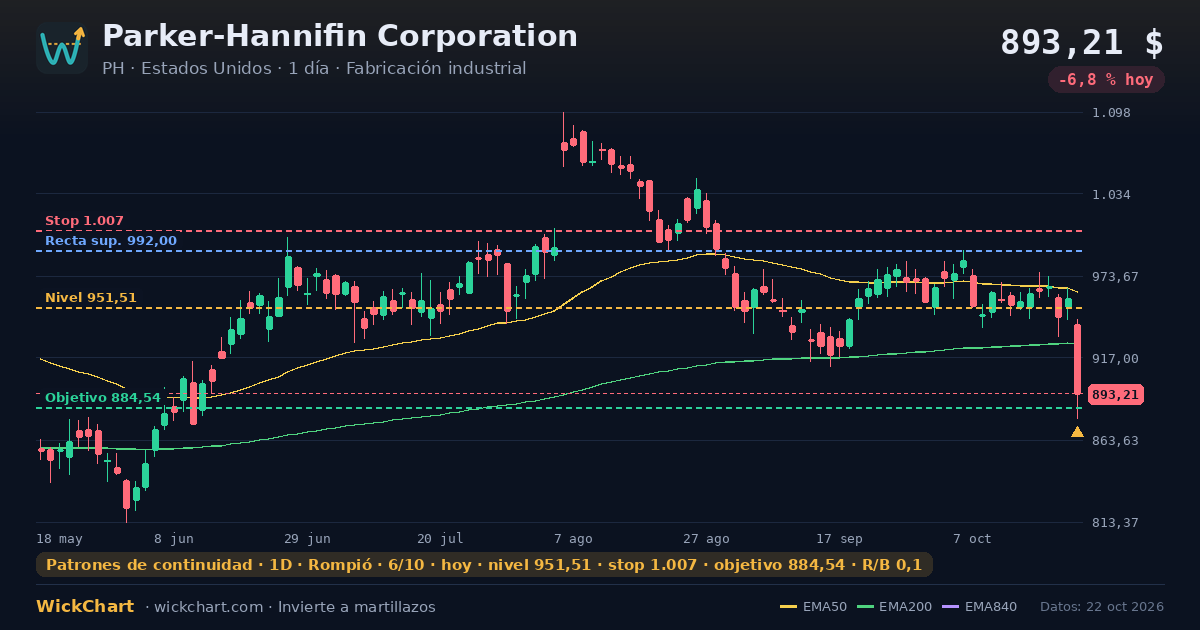The image size is (1200, 630).
Task: Click the WickChart logo icon
Action: click(x=62, y=48)
